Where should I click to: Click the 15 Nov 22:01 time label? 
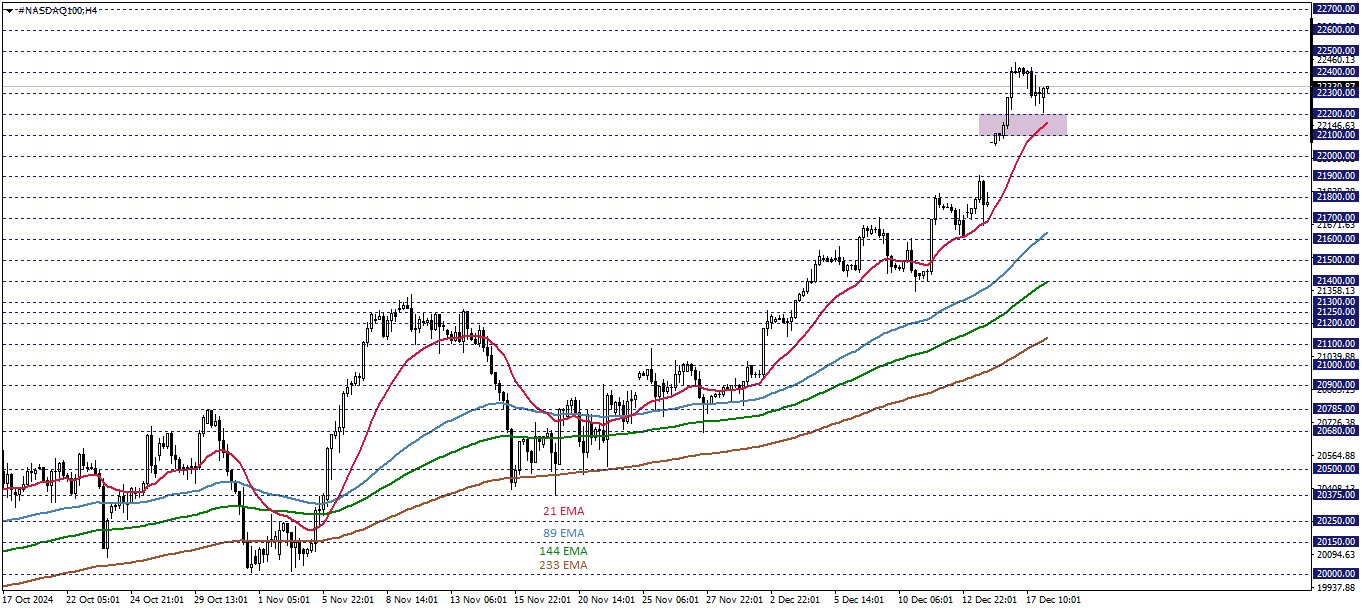[543, 600]
